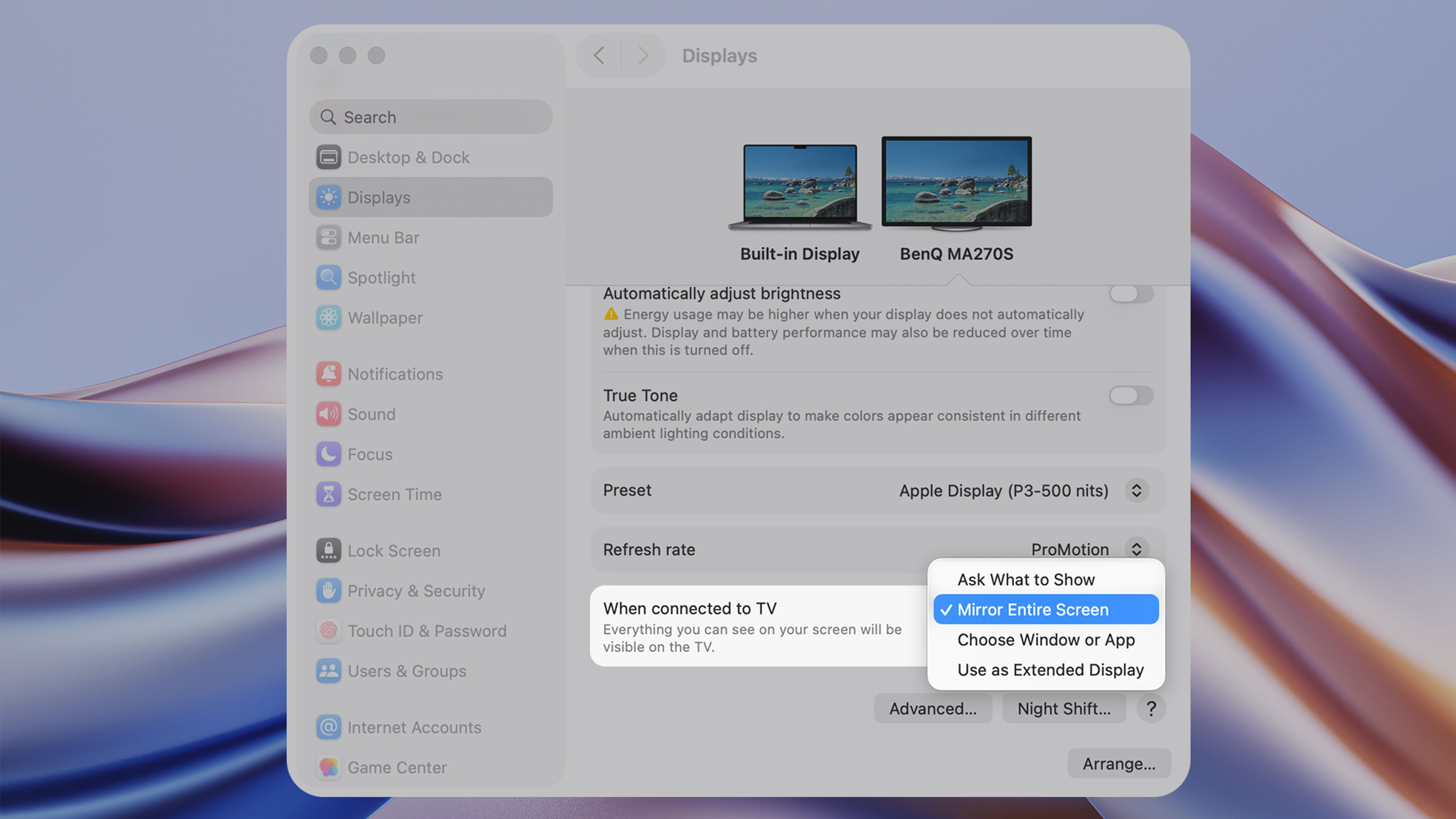Click the Internet Accounts @ icon
This screenshot has width=1456, height=819.
pyautogui.click(x=328, y=728)
